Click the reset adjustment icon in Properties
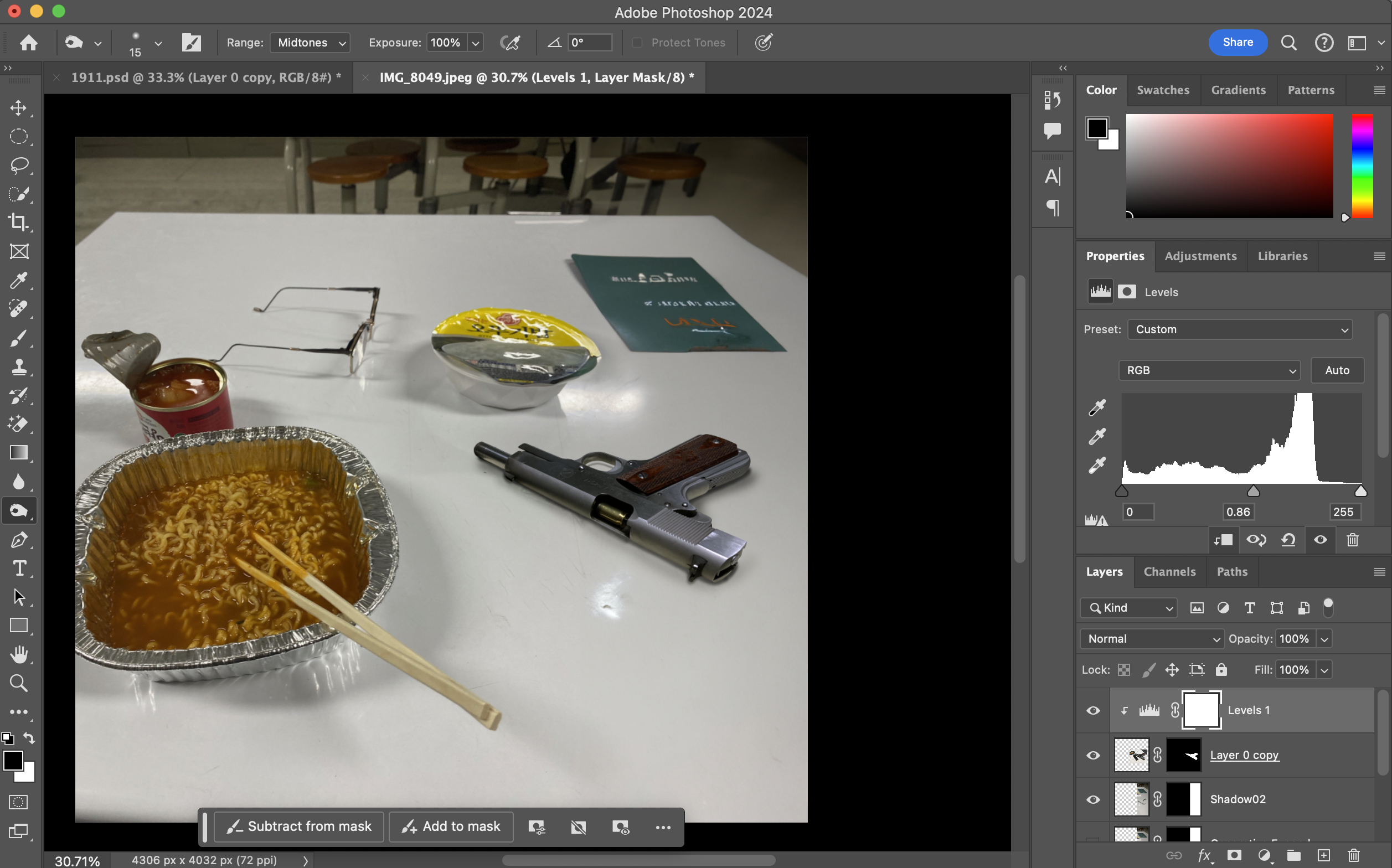 [x=1288, y=540]
